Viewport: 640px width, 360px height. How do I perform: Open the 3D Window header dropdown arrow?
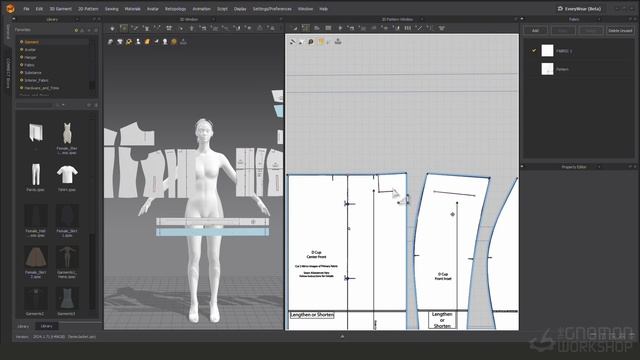213,19
